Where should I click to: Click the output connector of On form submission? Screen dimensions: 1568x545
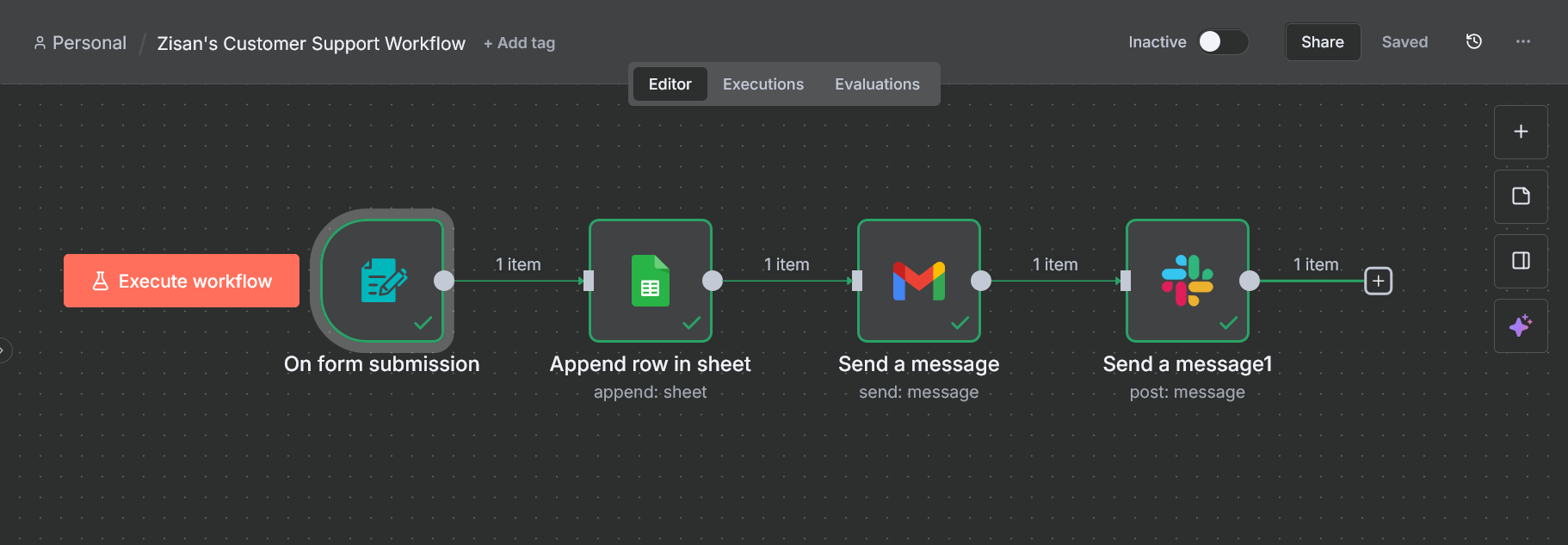click(x=444, y=281)
